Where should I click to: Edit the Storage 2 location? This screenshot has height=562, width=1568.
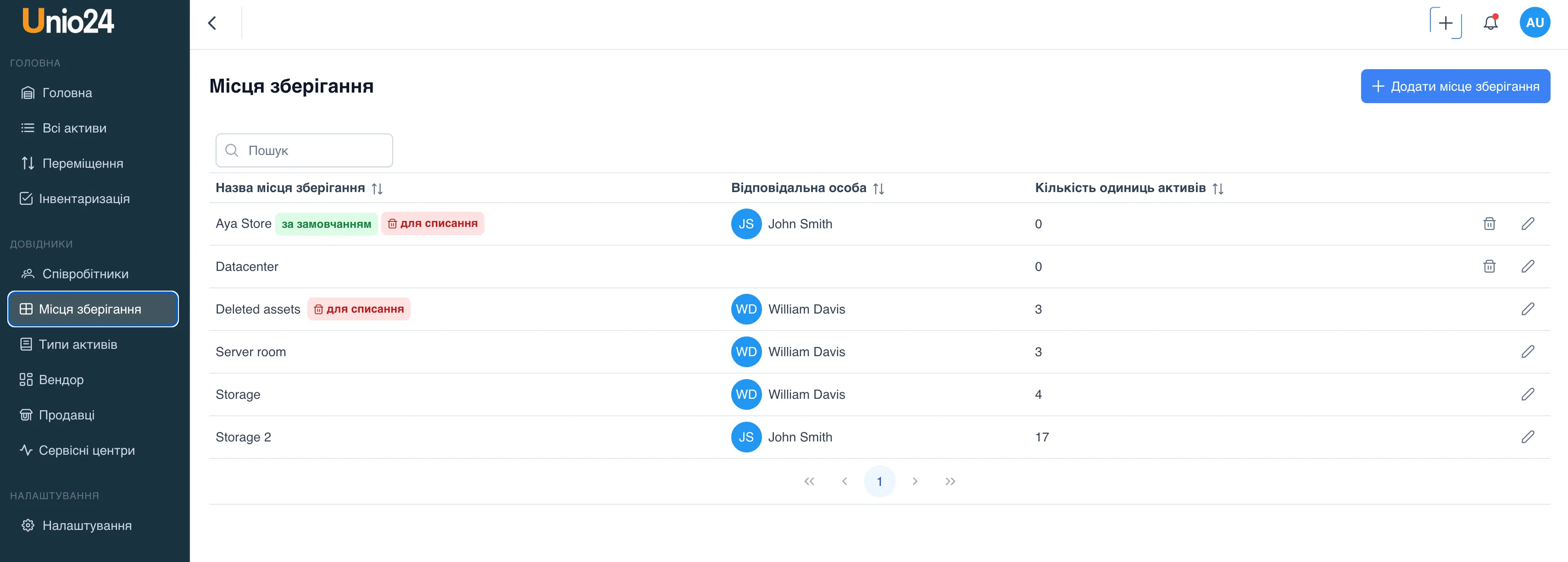1527,437
